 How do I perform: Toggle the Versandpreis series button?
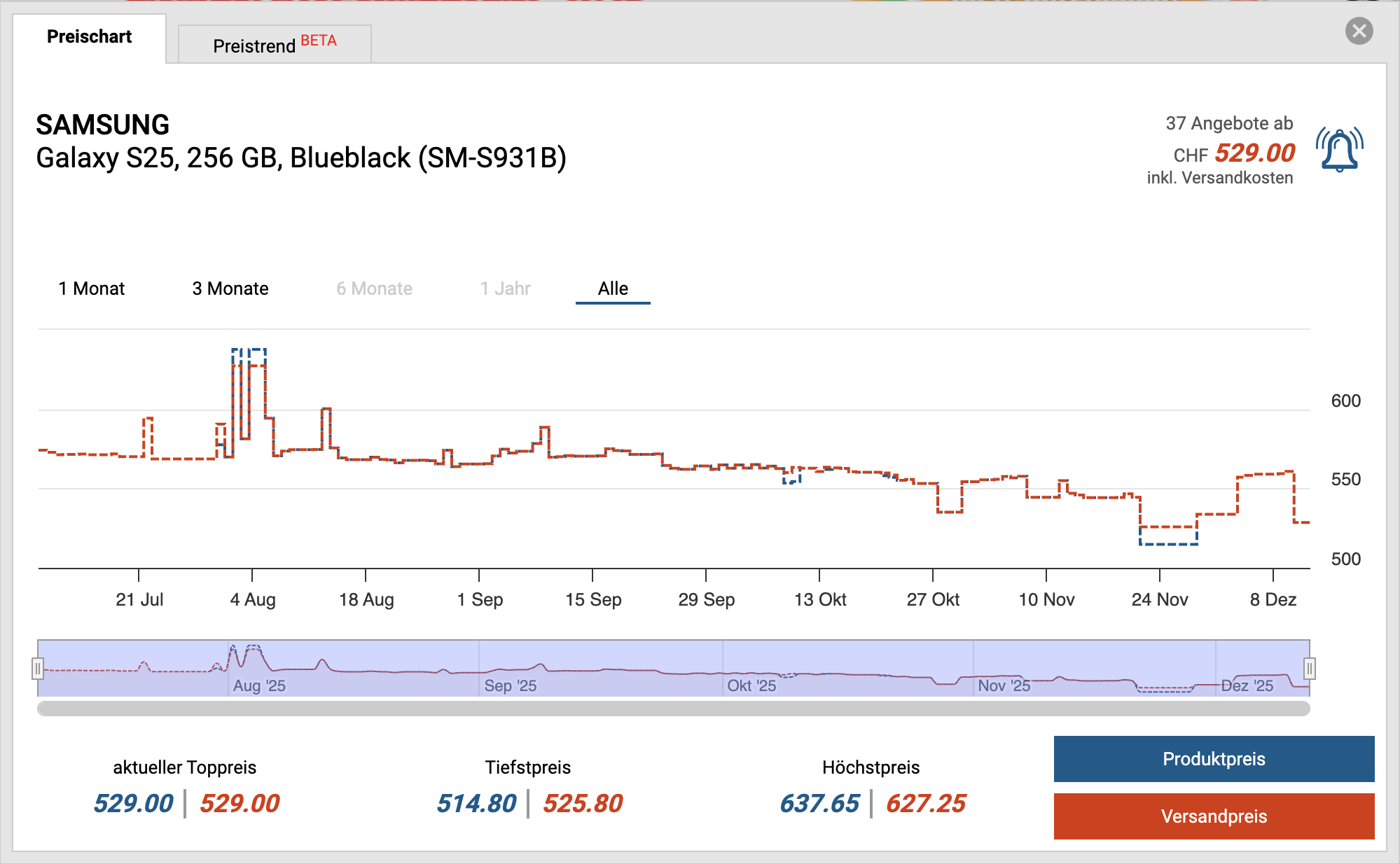coord(1214,816)
